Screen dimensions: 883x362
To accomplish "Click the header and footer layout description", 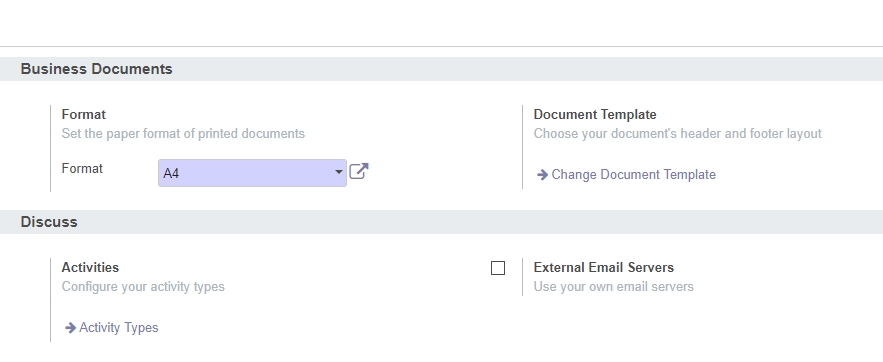I will 677,133.
